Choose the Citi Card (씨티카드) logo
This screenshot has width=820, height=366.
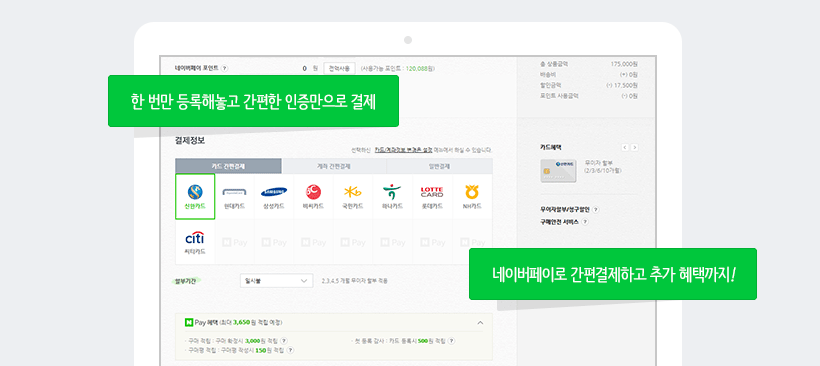195,238
